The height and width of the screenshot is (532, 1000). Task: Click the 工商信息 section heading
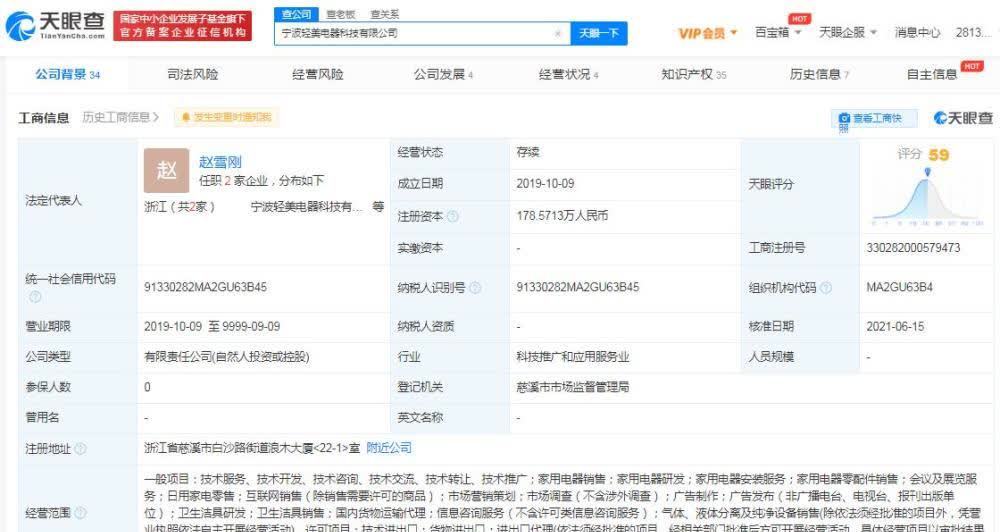(x=44, y=118)
